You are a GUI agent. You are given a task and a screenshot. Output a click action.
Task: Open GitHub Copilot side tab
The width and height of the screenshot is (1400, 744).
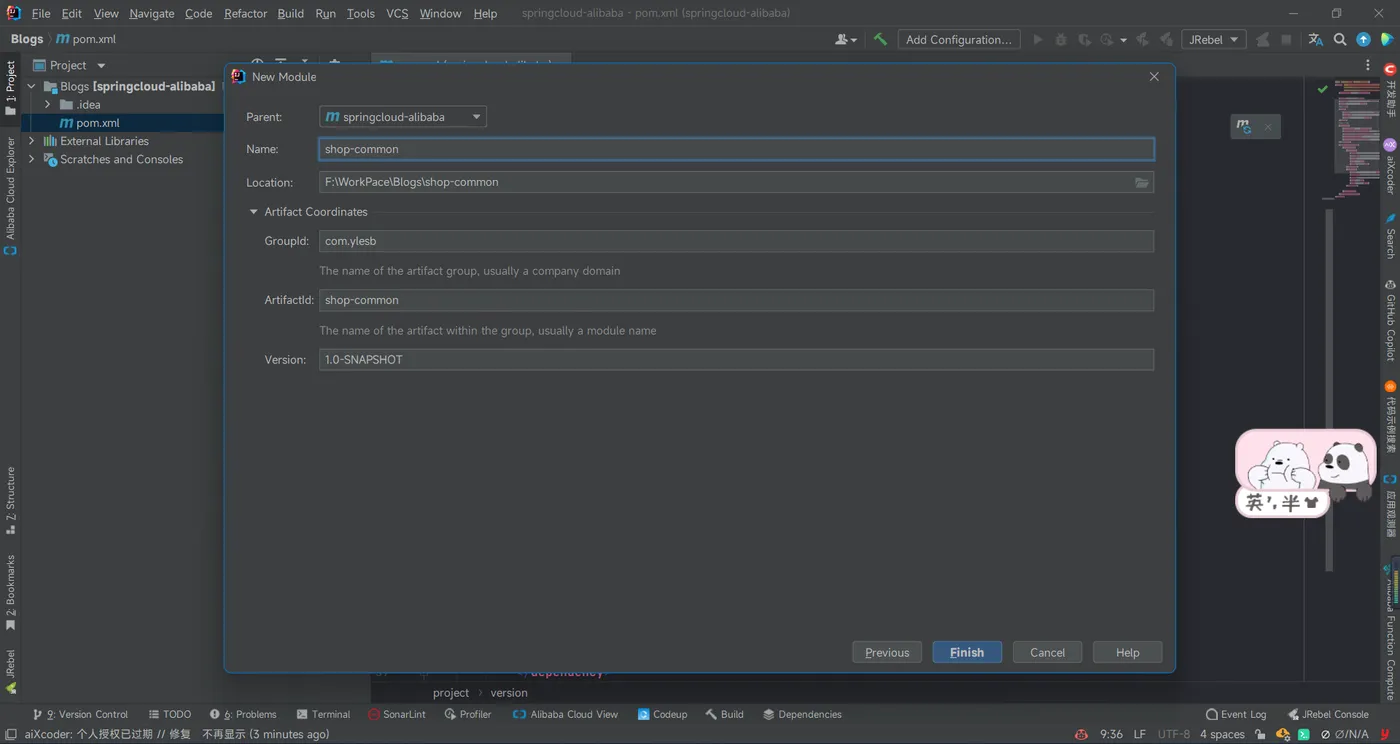tap(1390, 320)
